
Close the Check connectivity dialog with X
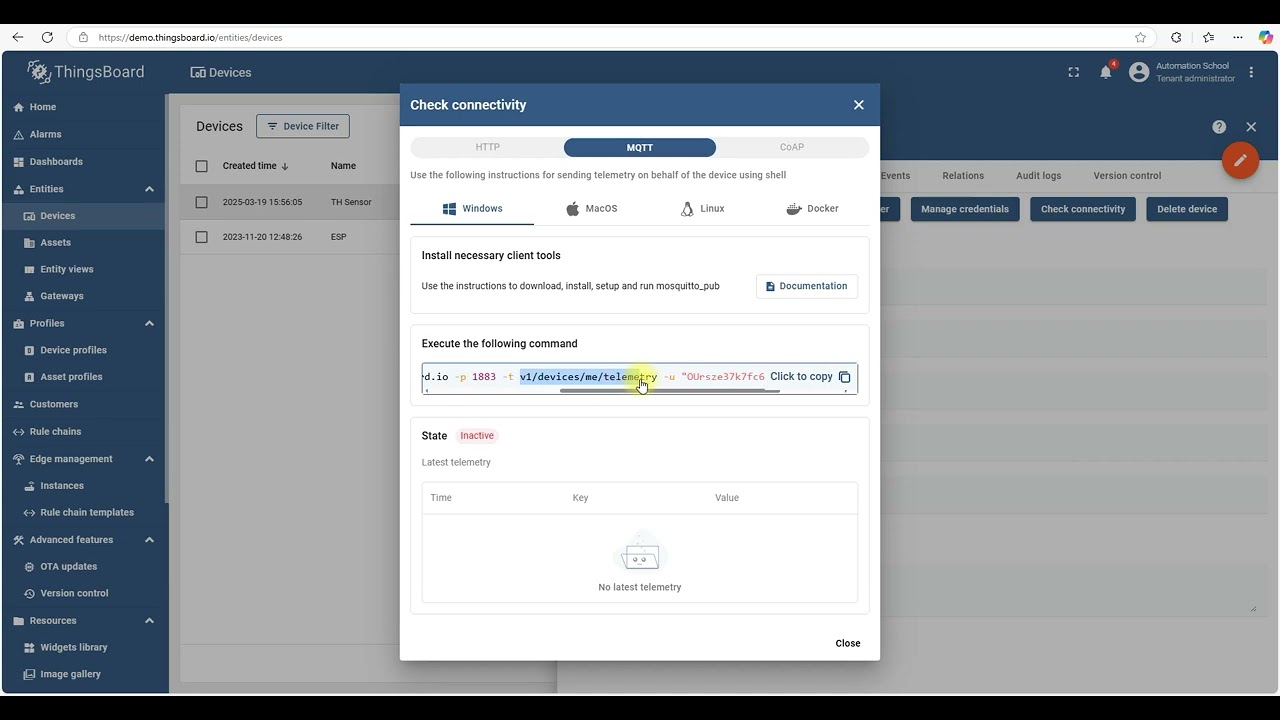[x=858, y=105]
